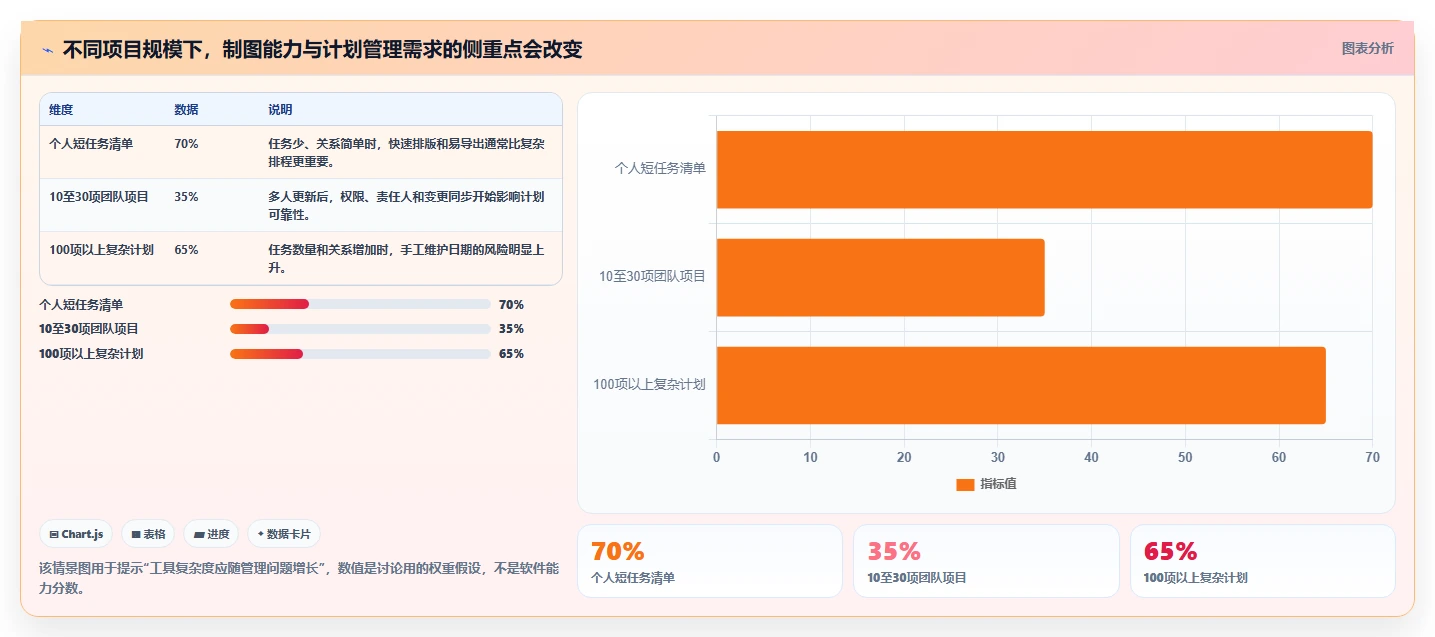Viewport: 1435px width, 637px height.
Task: Click x-axis tick label 50
Action: [1185, 458]
